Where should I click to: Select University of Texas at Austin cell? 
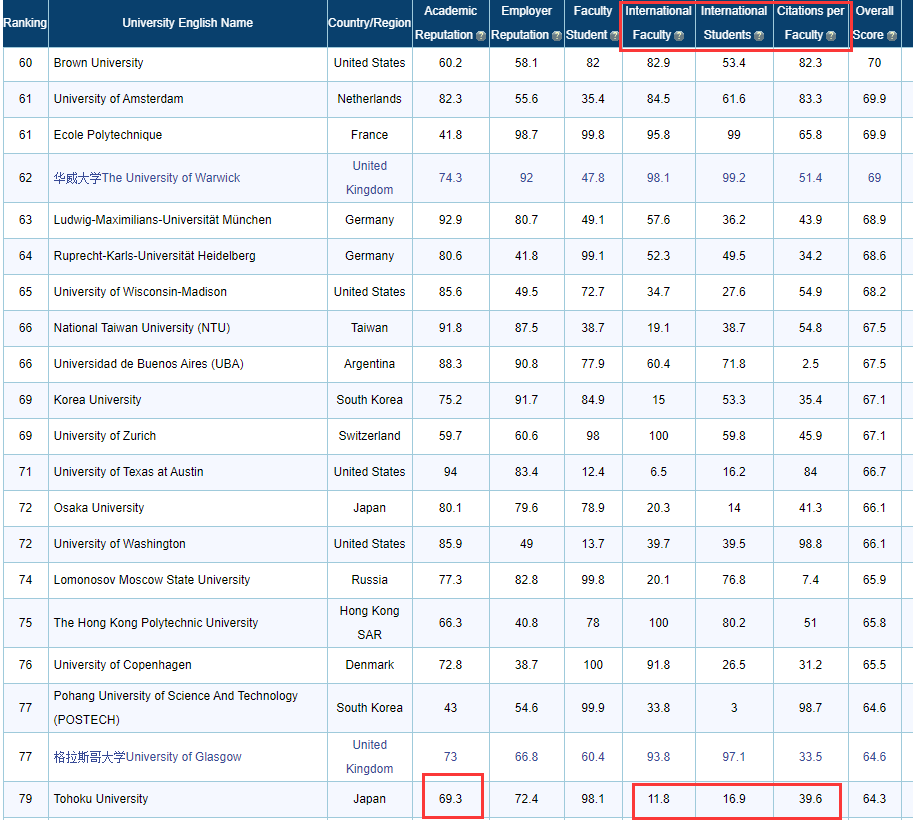[x=187, y=472]
